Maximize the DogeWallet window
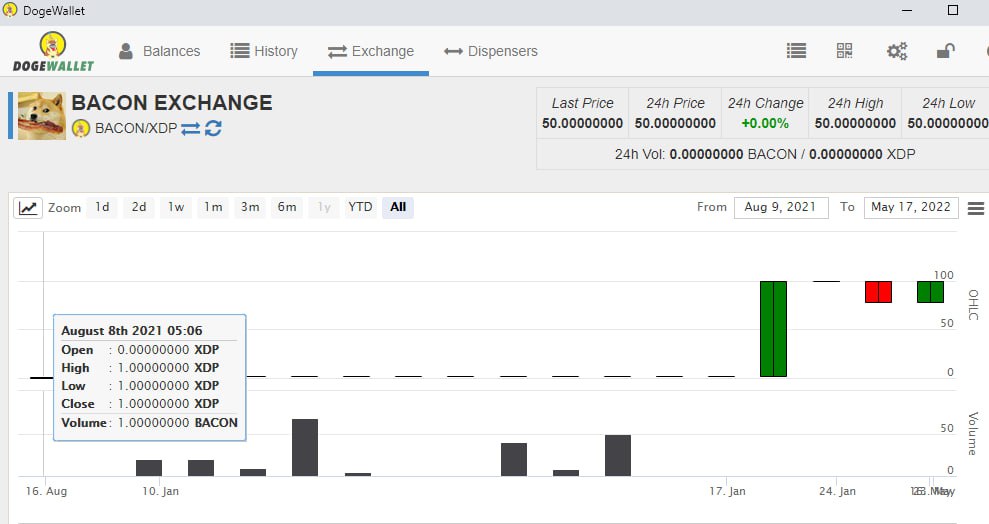The width and height of the screenshot is (989, 524). tap(953, 10)
